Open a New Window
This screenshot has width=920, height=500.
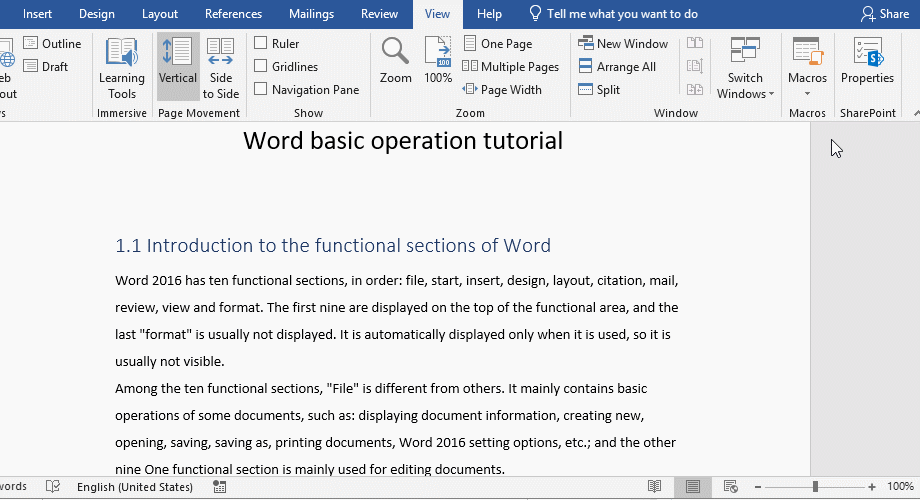point(623,43)
